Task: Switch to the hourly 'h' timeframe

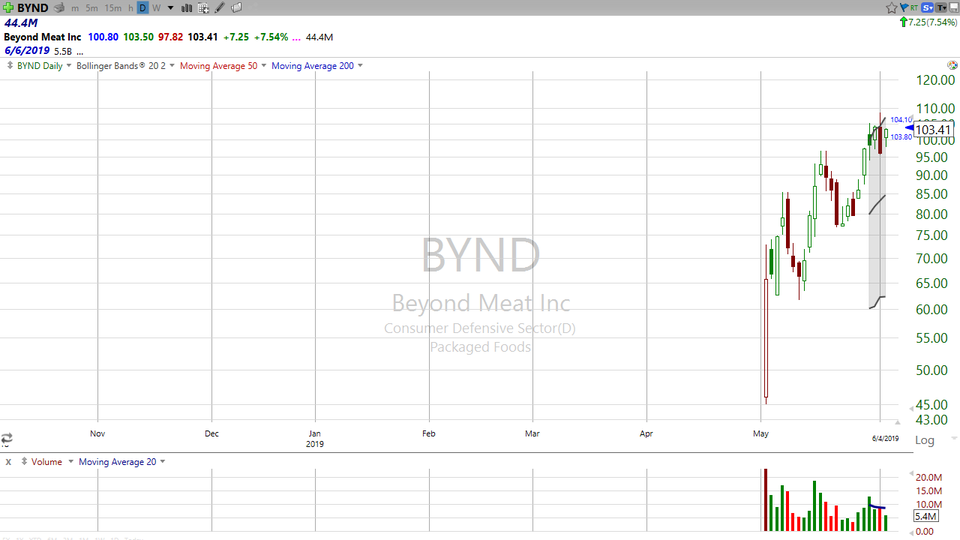Action: (x=130, y=8)
